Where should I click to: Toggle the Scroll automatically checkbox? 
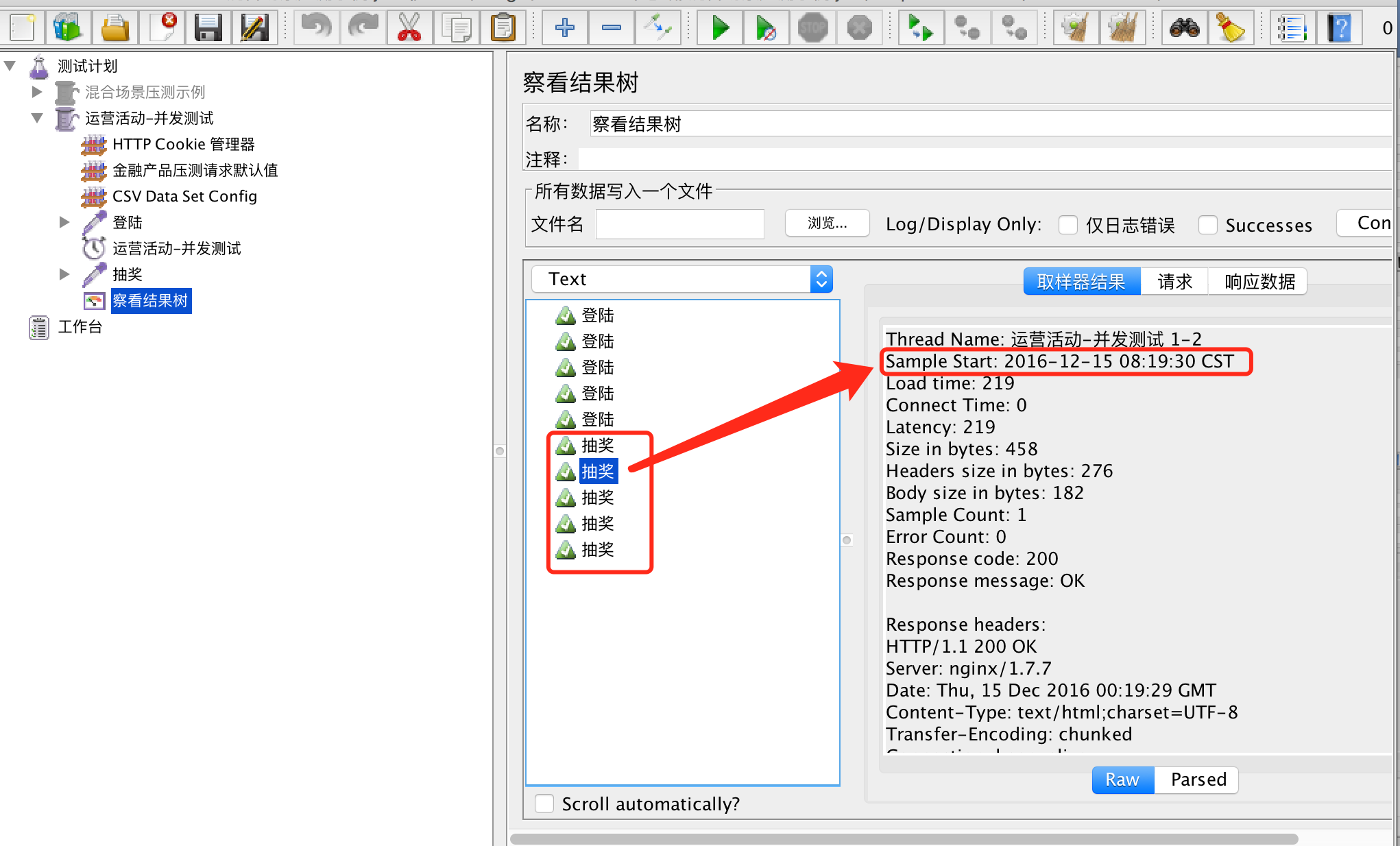544,803
